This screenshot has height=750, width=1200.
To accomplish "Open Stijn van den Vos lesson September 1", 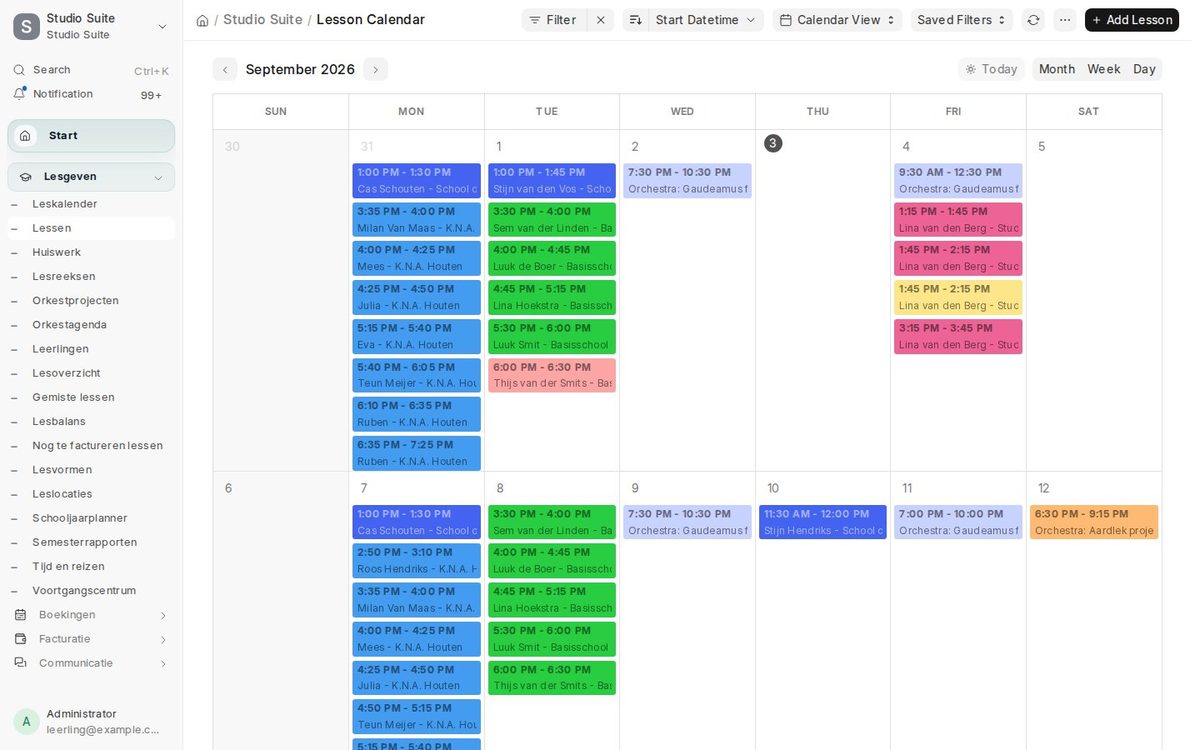I will coord(552,181).
